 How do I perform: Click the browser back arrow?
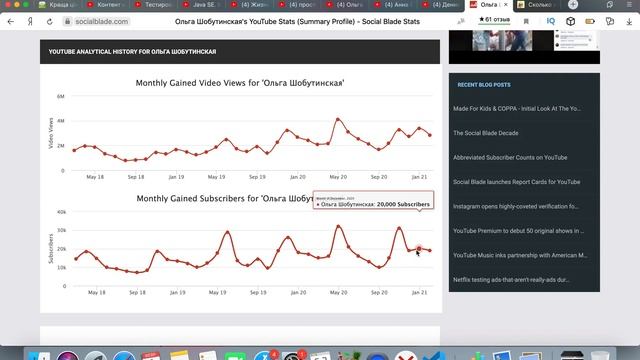[11, 22]
